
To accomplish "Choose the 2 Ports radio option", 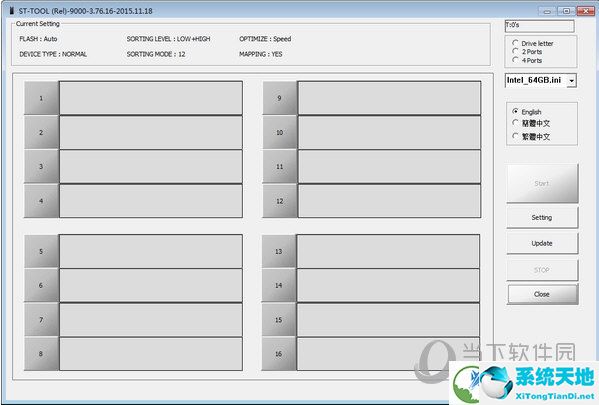I will click(527, 52).
